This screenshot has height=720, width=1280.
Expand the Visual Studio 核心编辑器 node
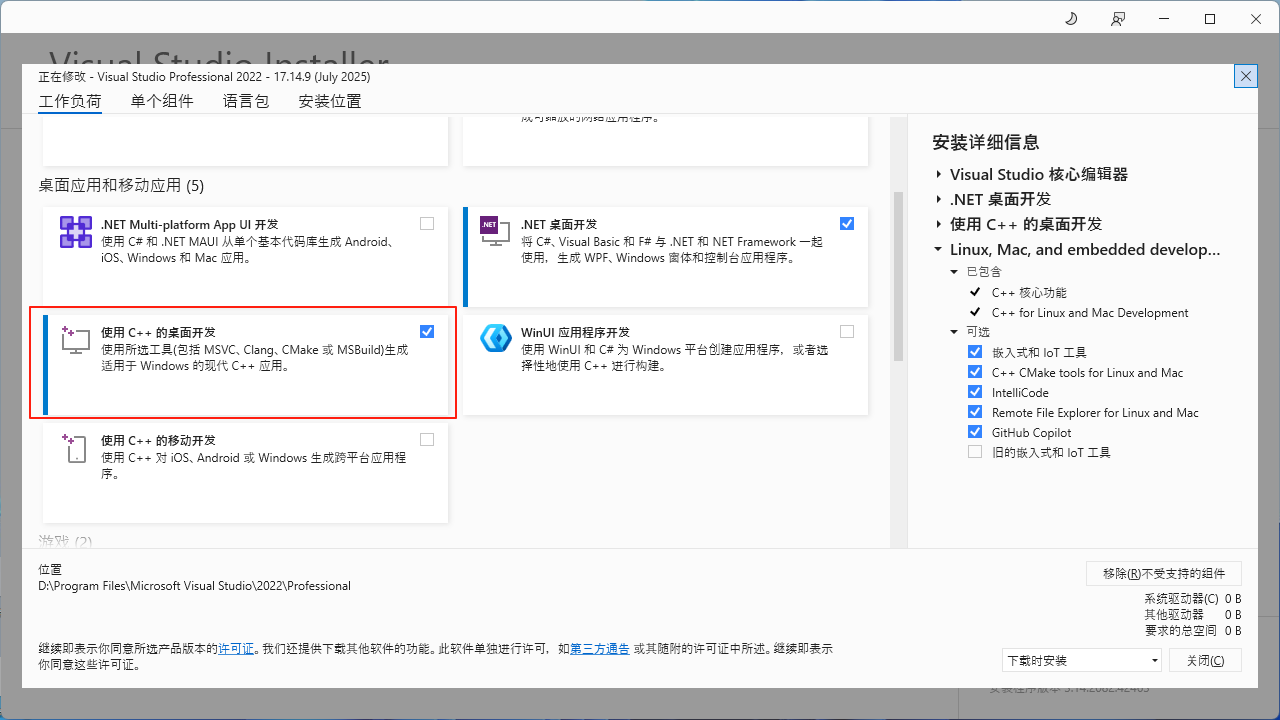click(938, 174)
